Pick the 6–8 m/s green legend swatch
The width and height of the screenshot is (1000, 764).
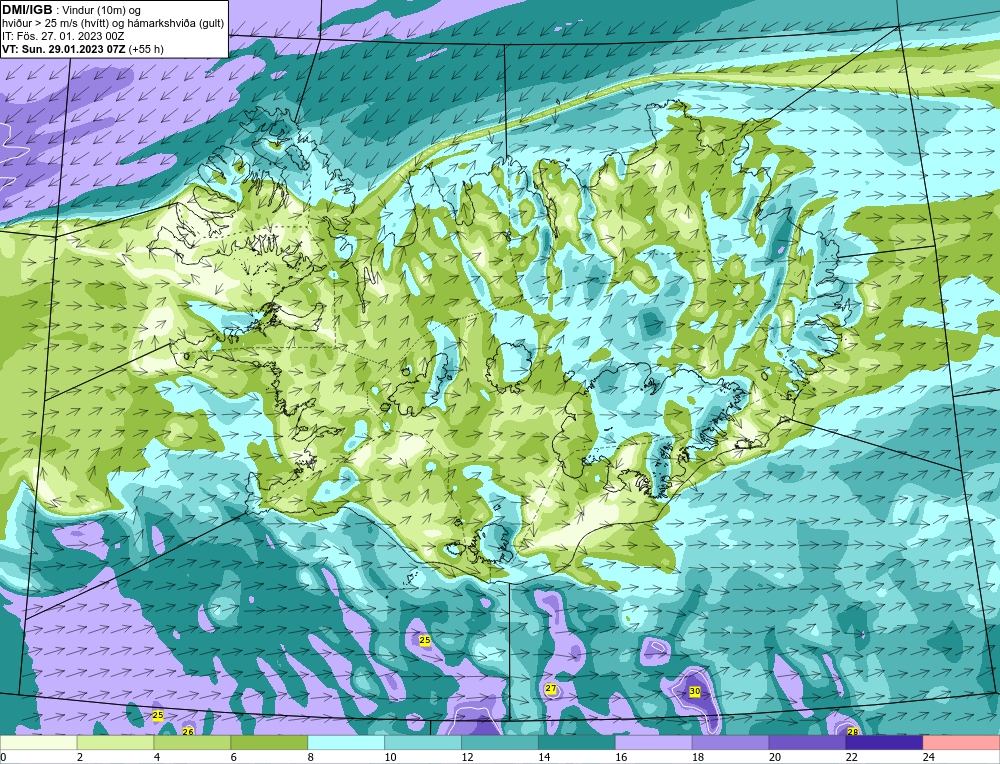coord(269,743)
